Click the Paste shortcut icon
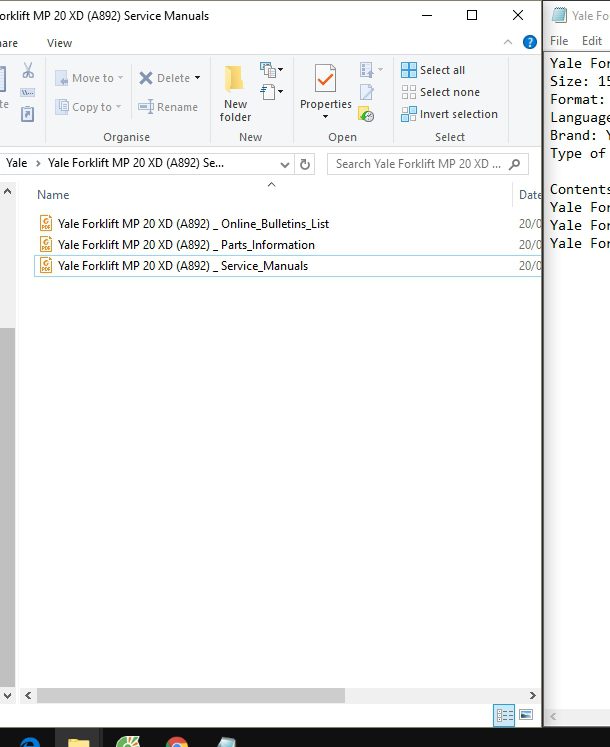This screenshot has width=610, height=747. pos(28,114)
